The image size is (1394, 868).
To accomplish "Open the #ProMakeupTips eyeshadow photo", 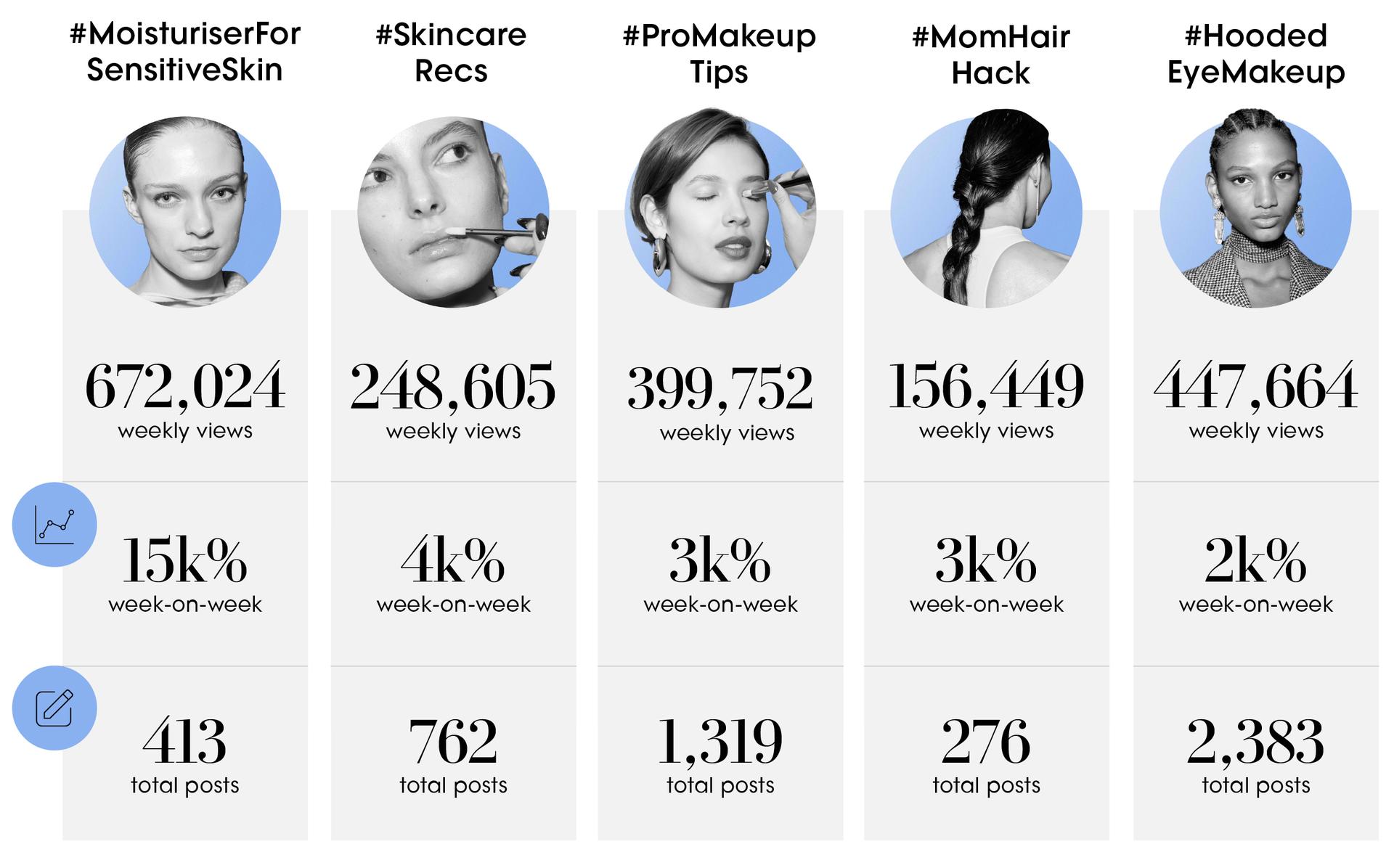I will point(720,209).
